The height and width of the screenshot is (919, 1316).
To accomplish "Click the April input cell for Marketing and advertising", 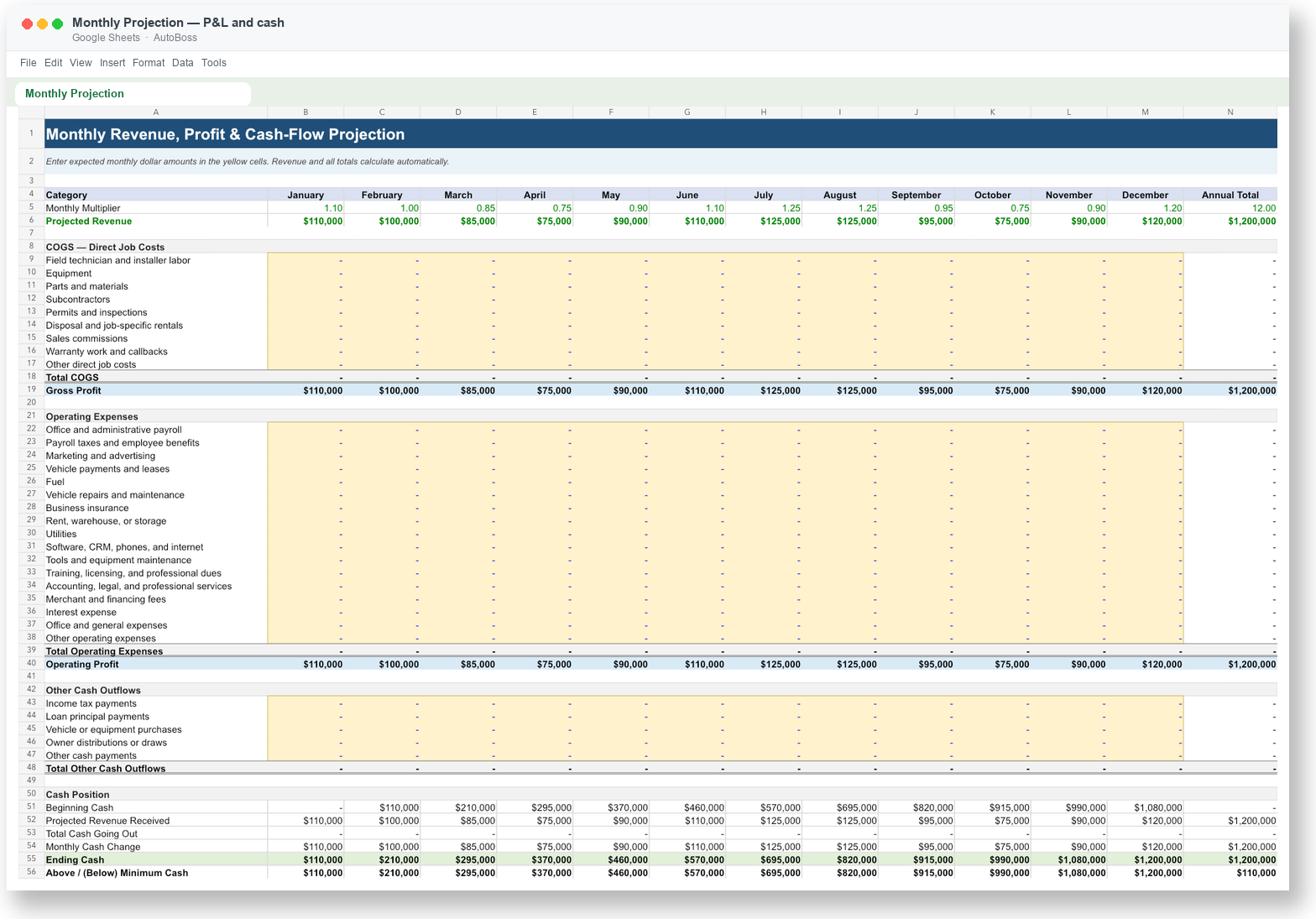I will [535, 456].
